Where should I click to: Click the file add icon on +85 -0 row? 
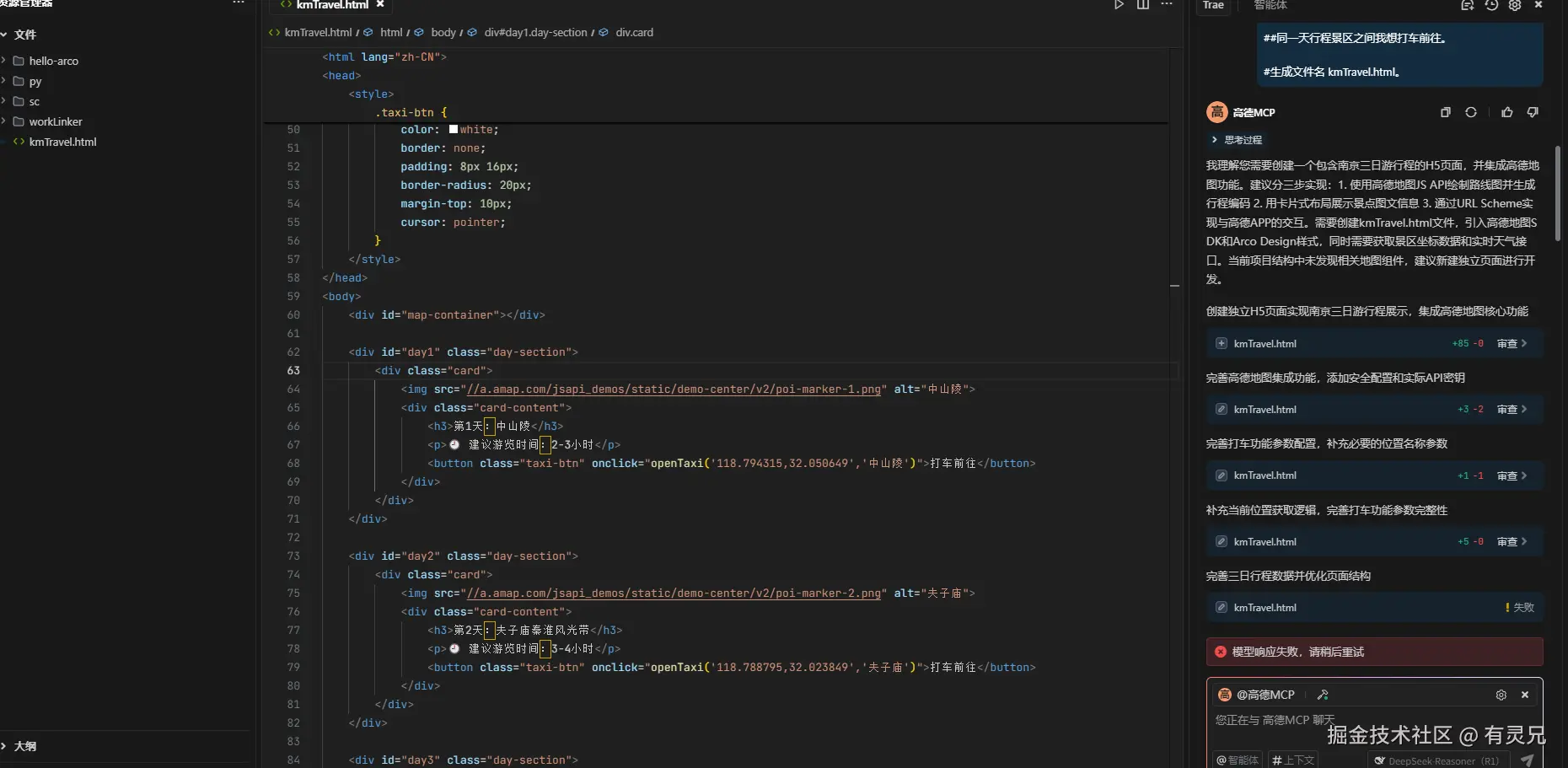(1221, 344)
